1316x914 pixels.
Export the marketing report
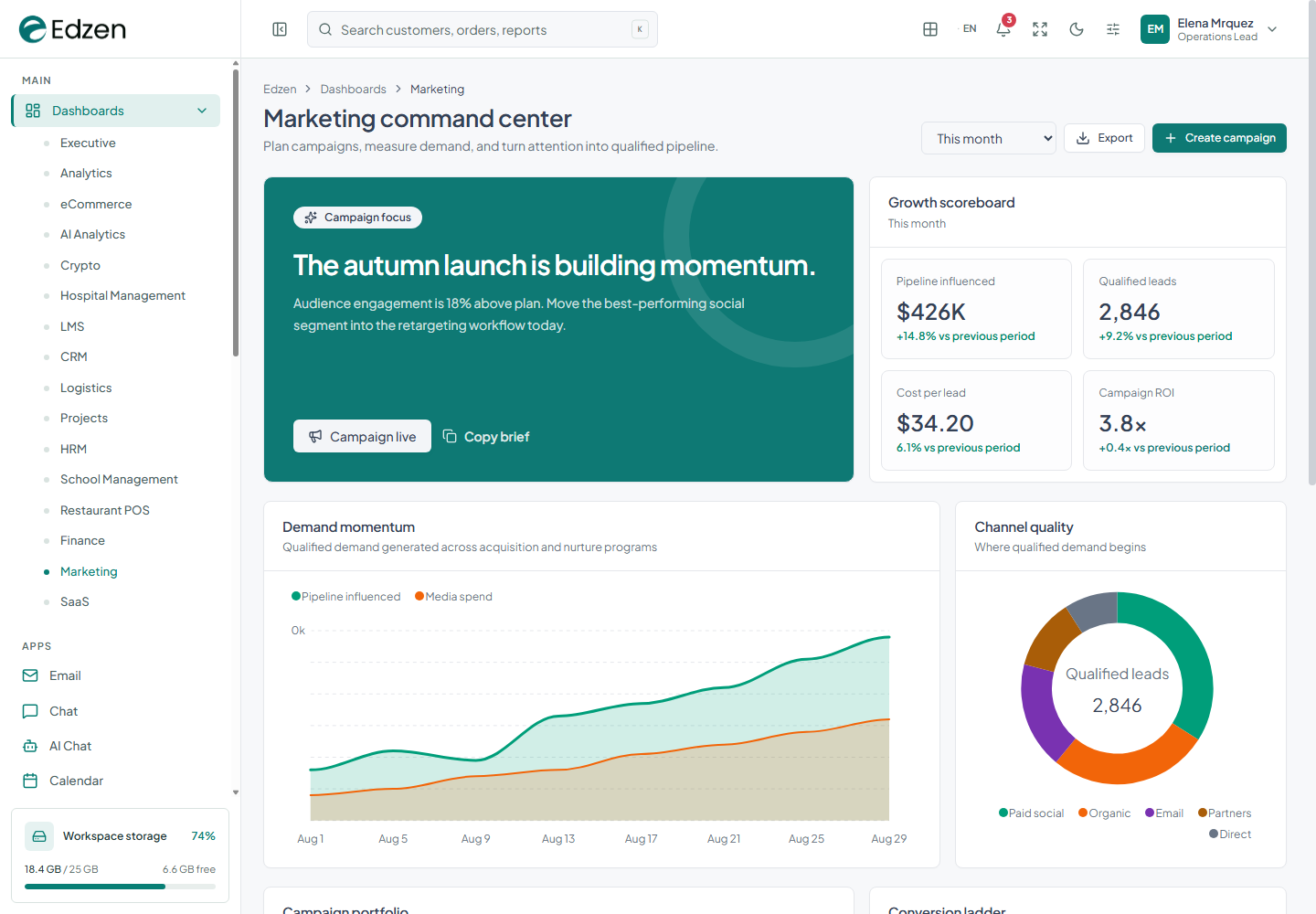(x=1104, y=138)
